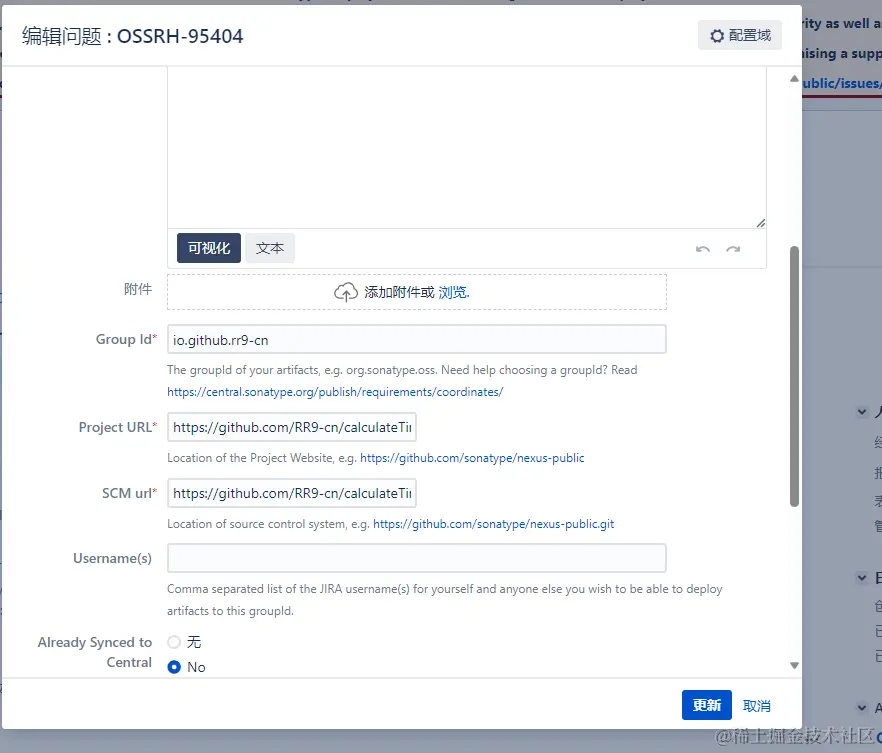Click the 编辑问题 : OSSRH-95404 dialog title

click(133, 36)
